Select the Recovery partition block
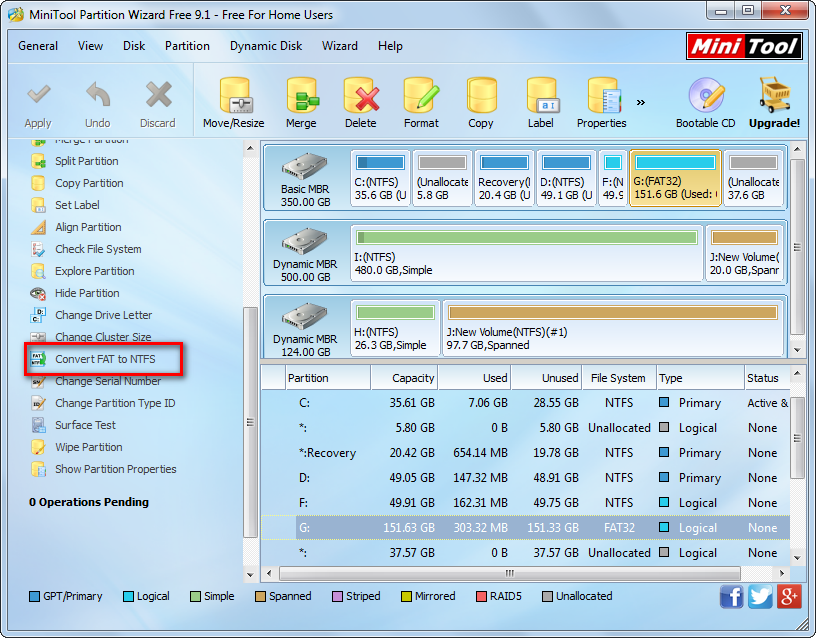The height and width of the screenshot is (638, 816). coord(504,178)
